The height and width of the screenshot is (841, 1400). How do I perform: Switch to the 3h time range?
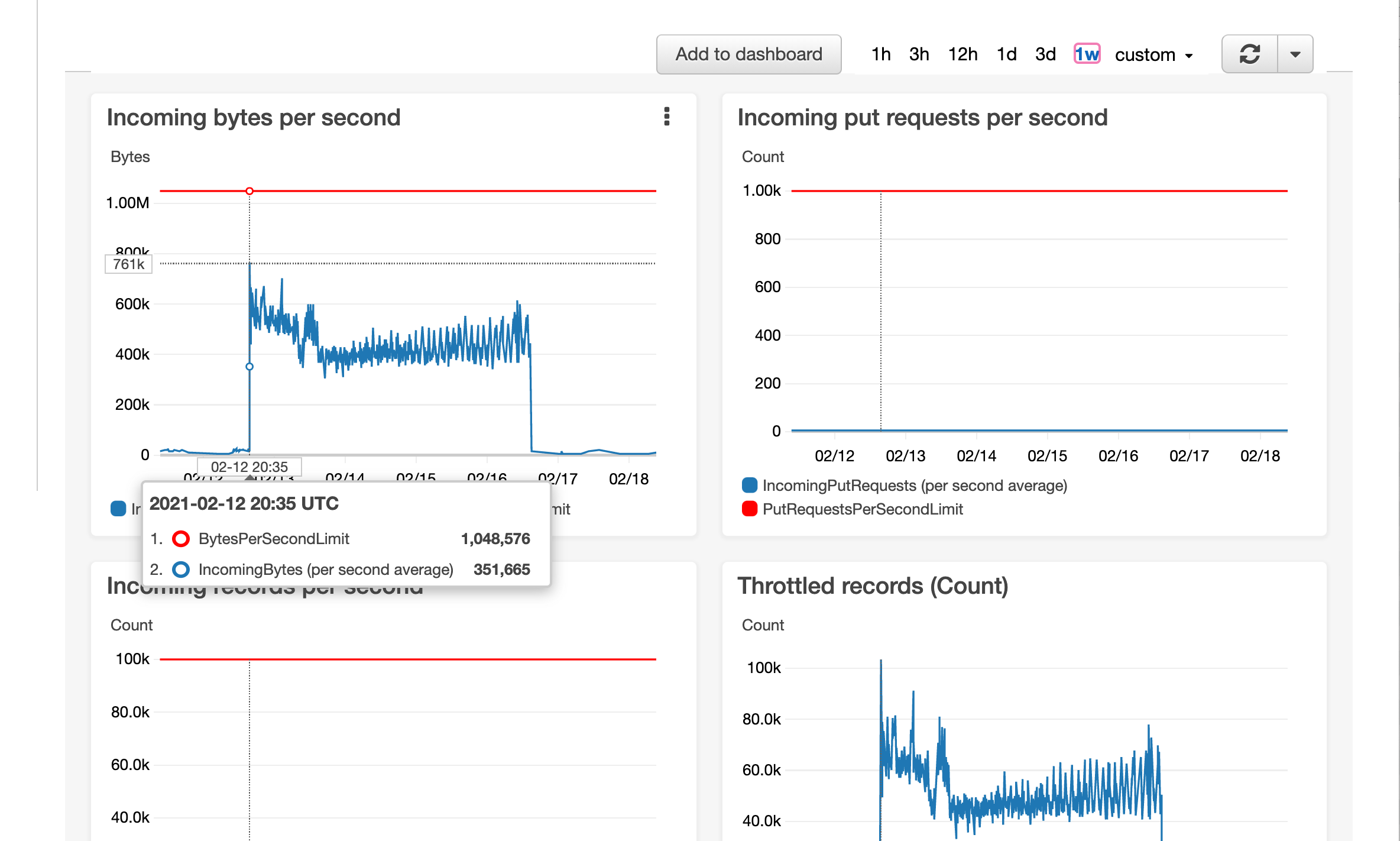919,54
